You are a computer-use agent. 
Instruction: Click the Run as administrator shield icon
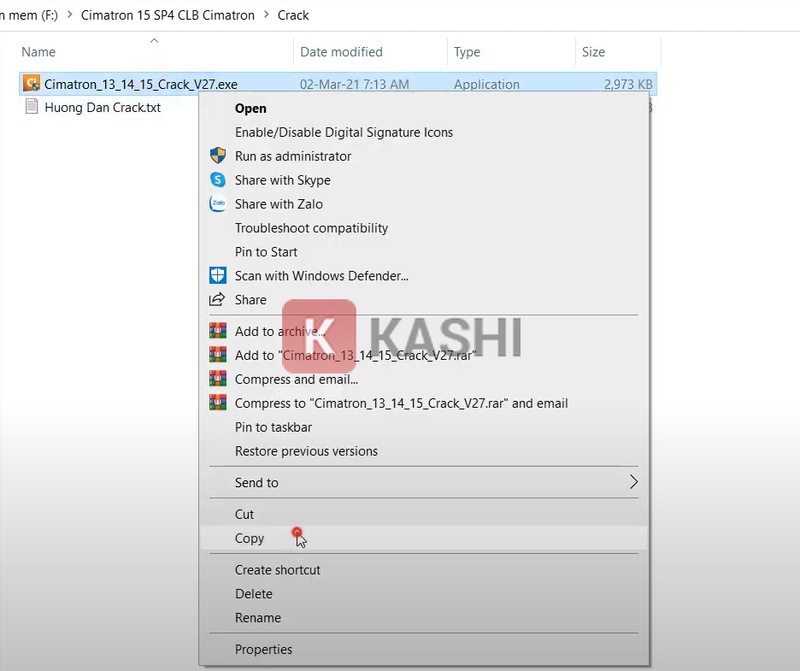click(x=218, y=156)
